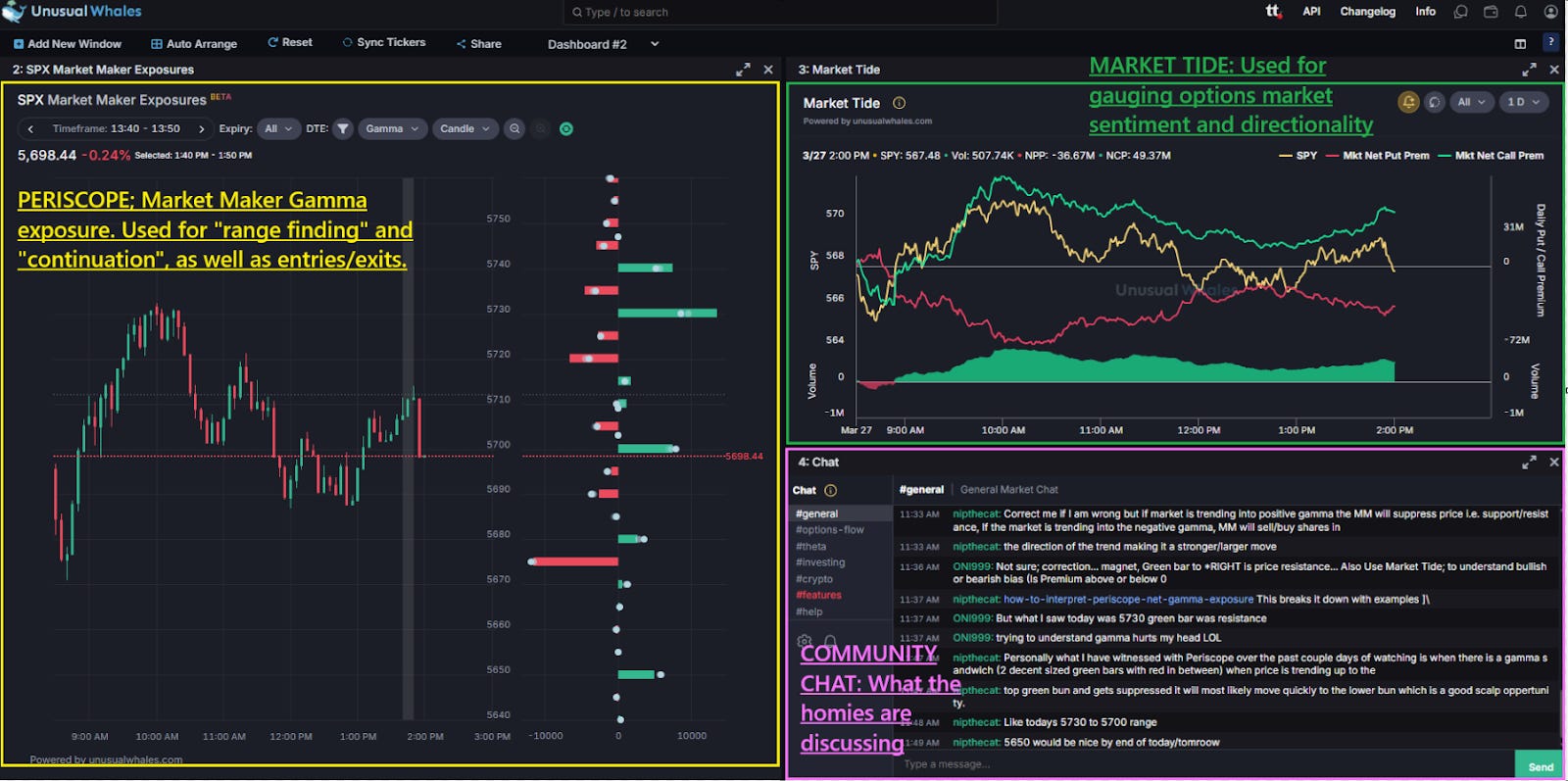Open the '1 D' timeframe dropdown
Screen dimensions: 1568x781
(x=1523, y=102)
